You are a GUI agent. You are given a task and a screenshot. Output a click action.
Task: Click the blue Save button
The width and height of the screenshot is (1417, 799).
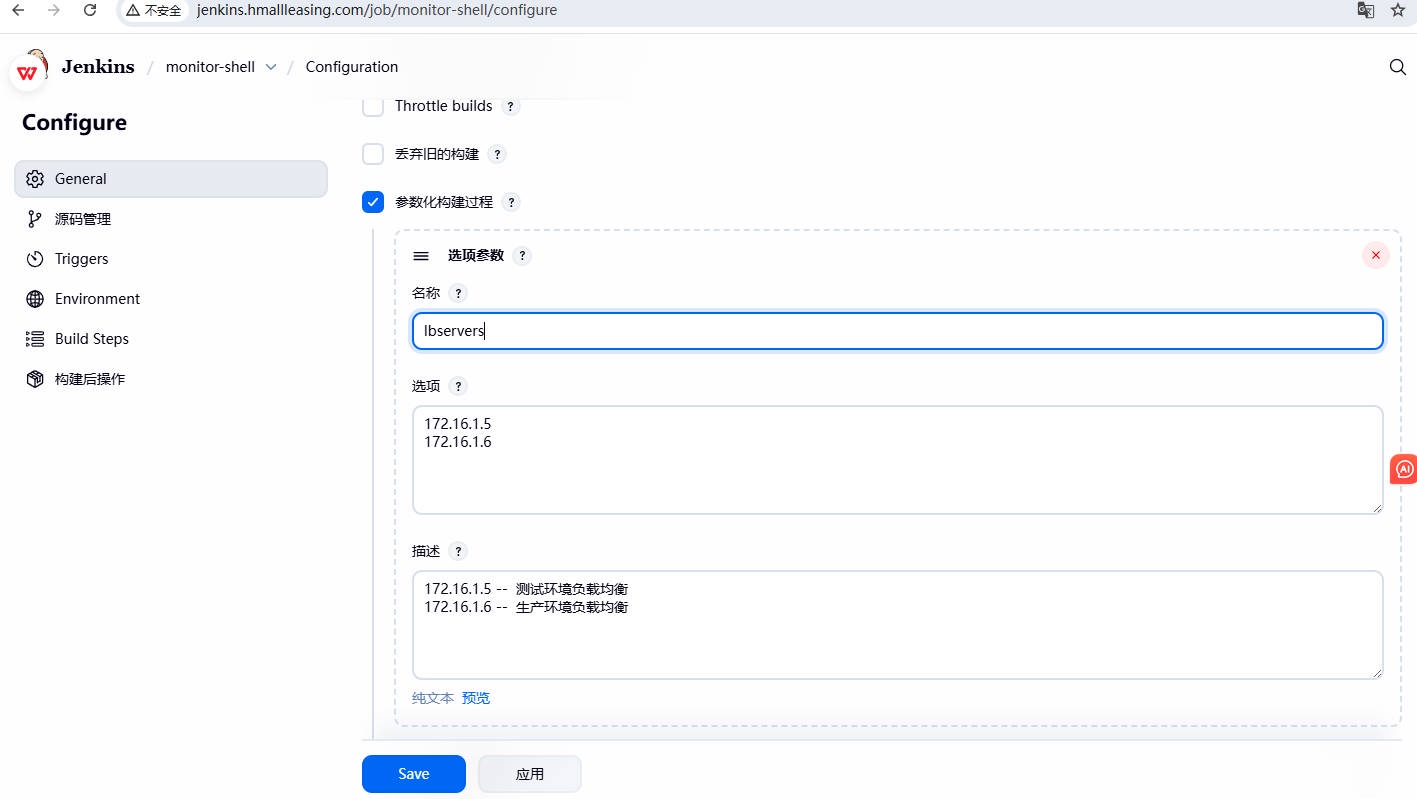413,773
